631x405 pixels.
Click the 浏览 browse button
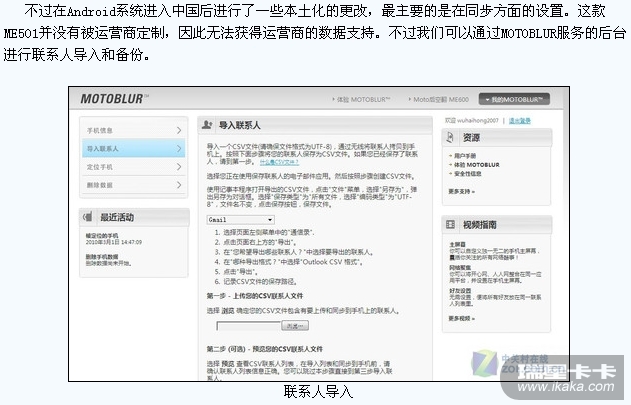pyautogui.click(x=295, y=326)
